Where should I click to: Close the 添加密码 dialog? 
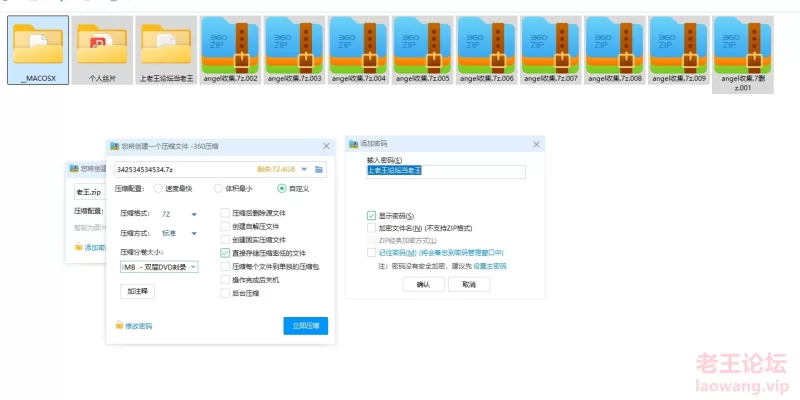pyautogui.click(x=536, y=144)
